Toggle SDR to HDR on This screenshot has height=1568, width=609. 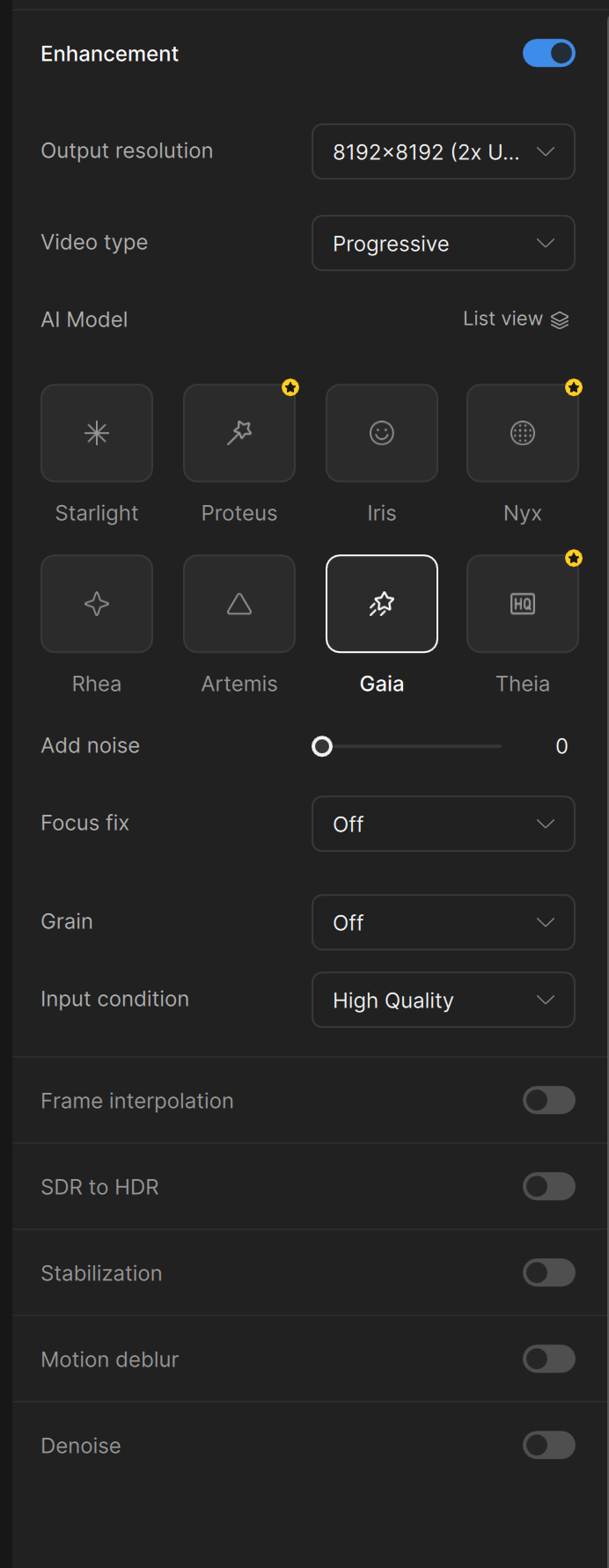click(549, 1186)
